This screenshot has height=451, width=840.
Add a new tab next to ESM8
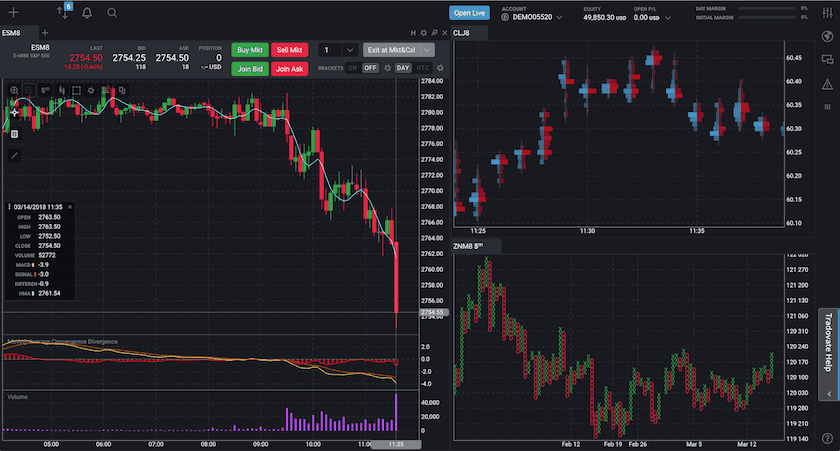[44, 33]
